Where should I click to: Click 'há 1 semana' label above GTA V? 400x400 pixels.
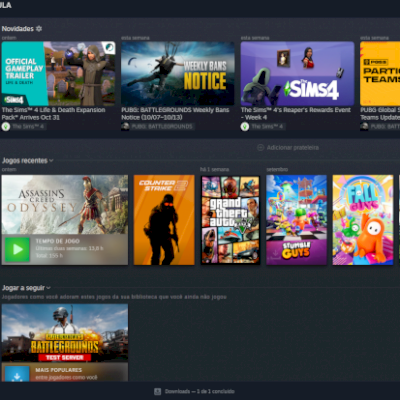[x=214, y=169]
